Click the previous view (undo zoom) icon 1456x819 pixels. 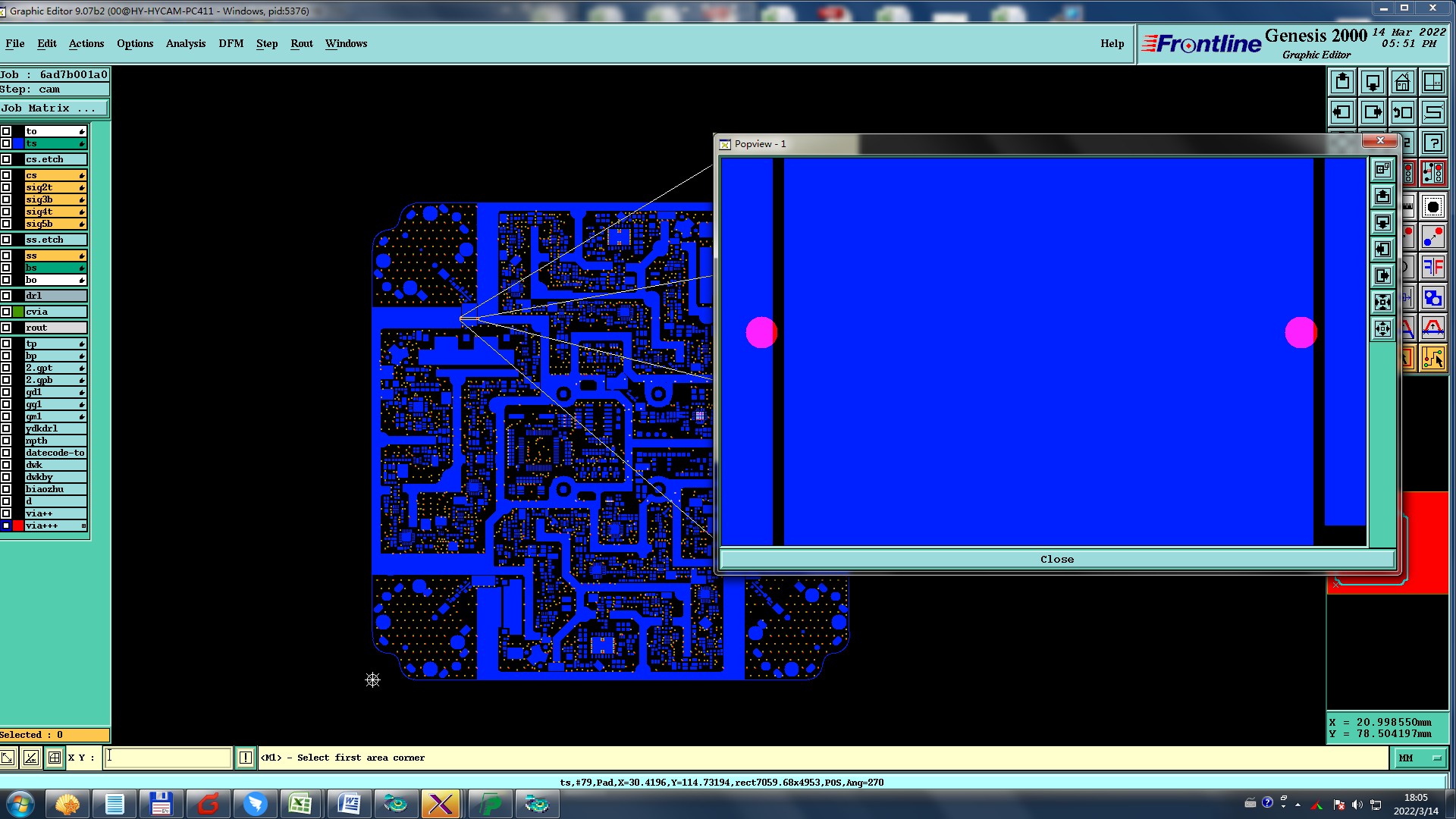(1402, 112)
